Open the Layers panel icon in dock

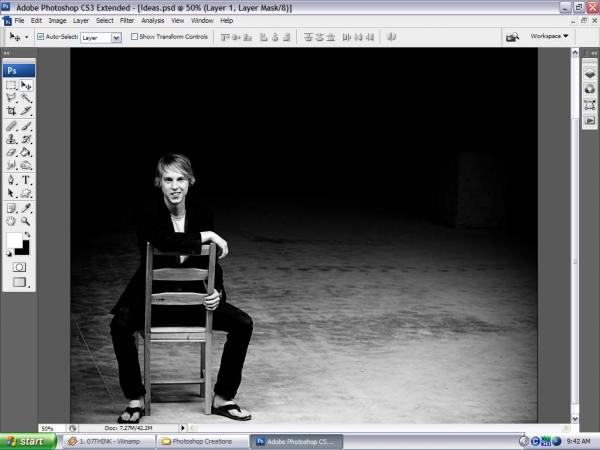coord(590,73)
